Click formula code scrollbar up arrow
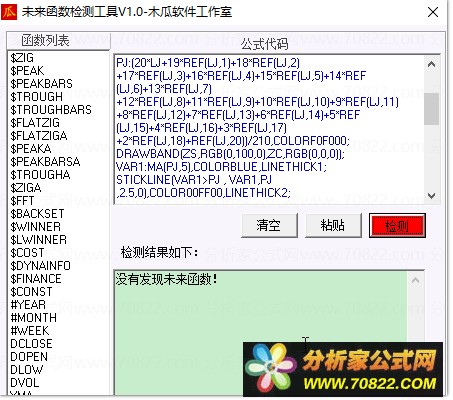This screenshot has width=453, height=400. coord(432,64)
